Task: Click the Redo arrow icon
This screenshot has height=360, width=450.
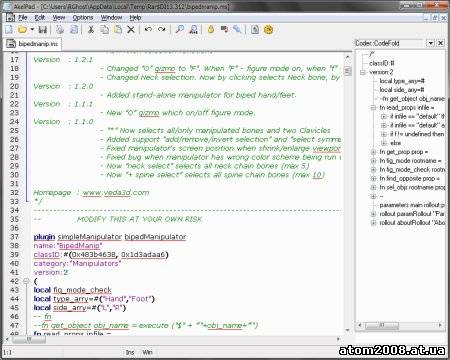Action: tap(162, 30)
